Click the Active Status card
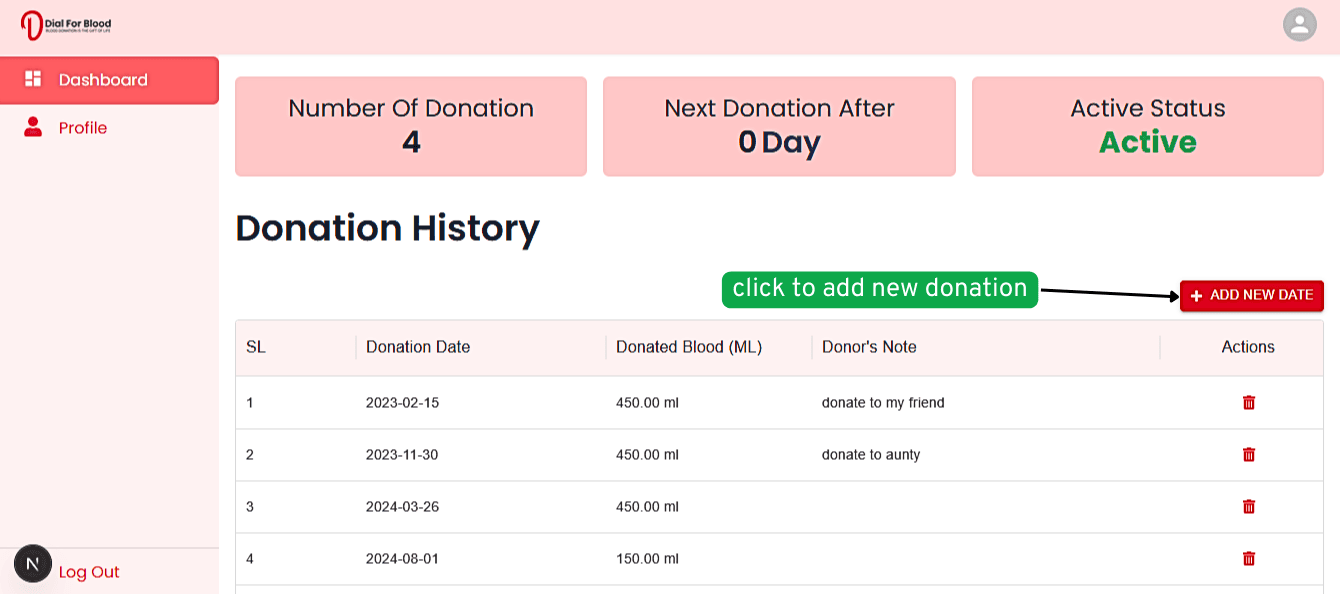 (x=1147, y=126)
